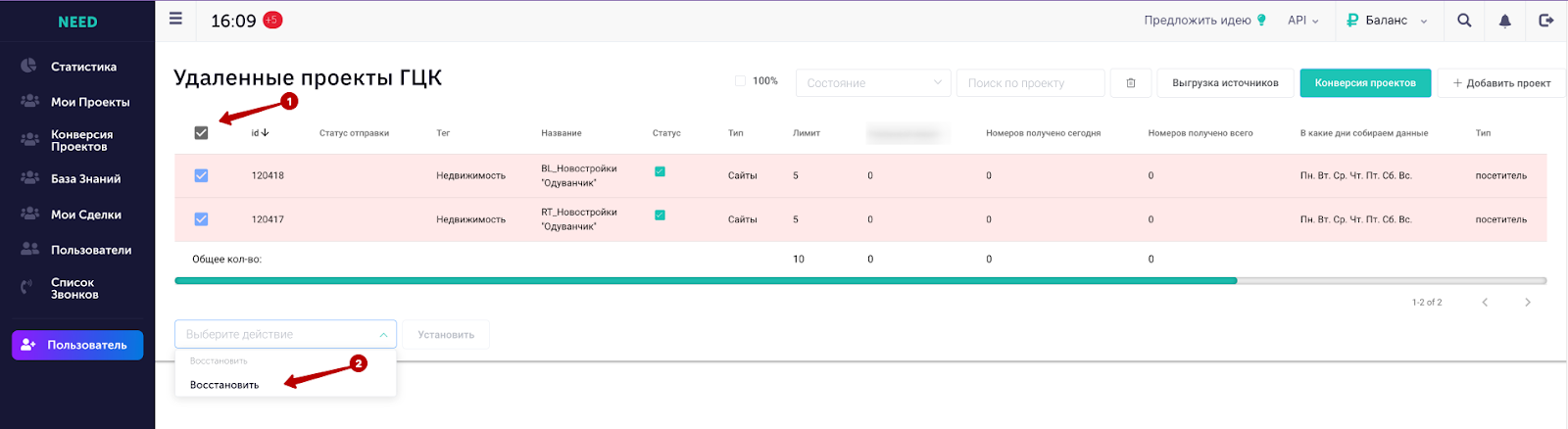Click the logout icon in top bar

click(x=1546, y=20)
